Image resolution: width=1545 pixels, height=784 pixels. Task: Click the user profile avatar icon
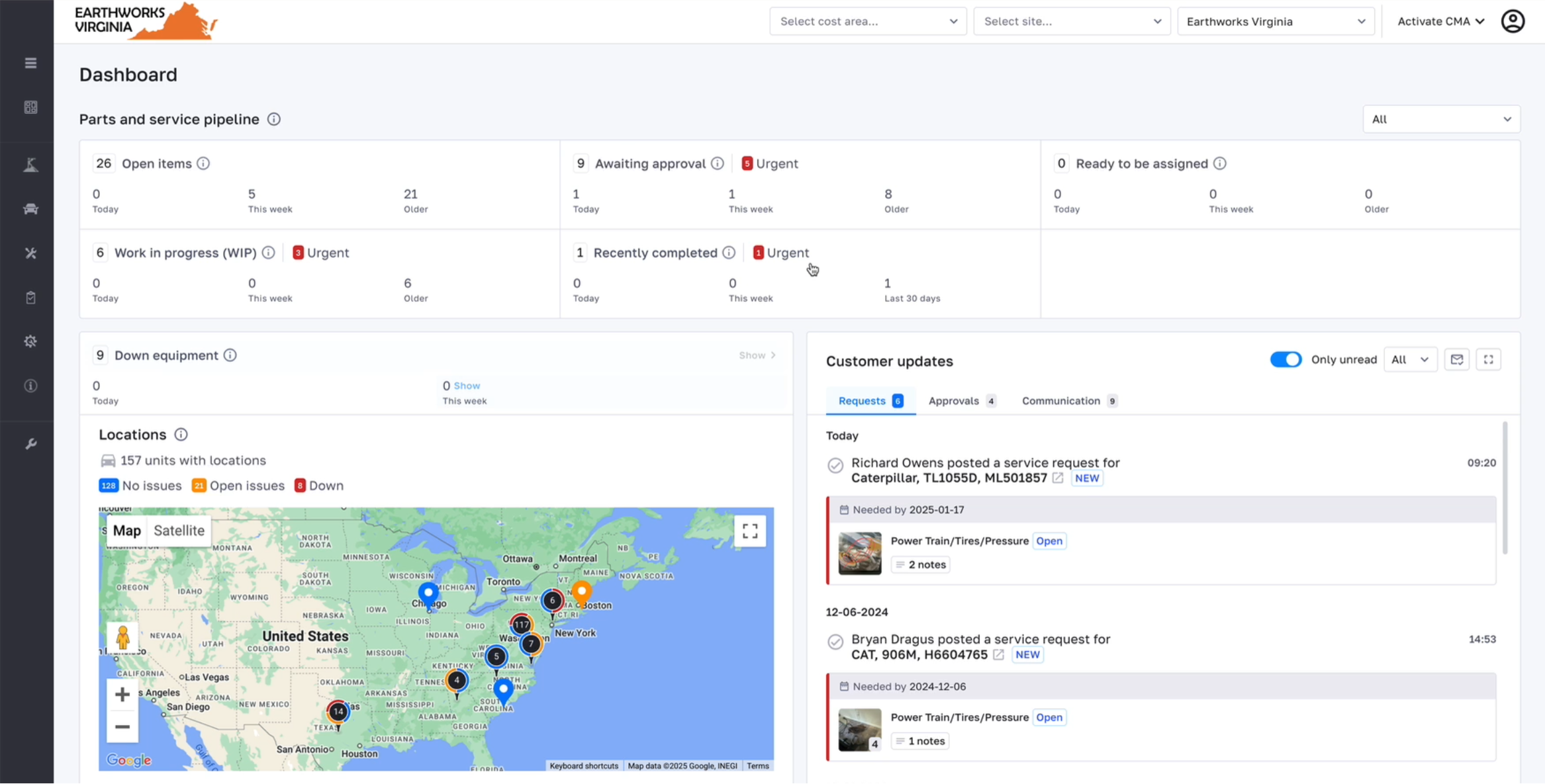pyautogui.click(x=1513, y=21)
